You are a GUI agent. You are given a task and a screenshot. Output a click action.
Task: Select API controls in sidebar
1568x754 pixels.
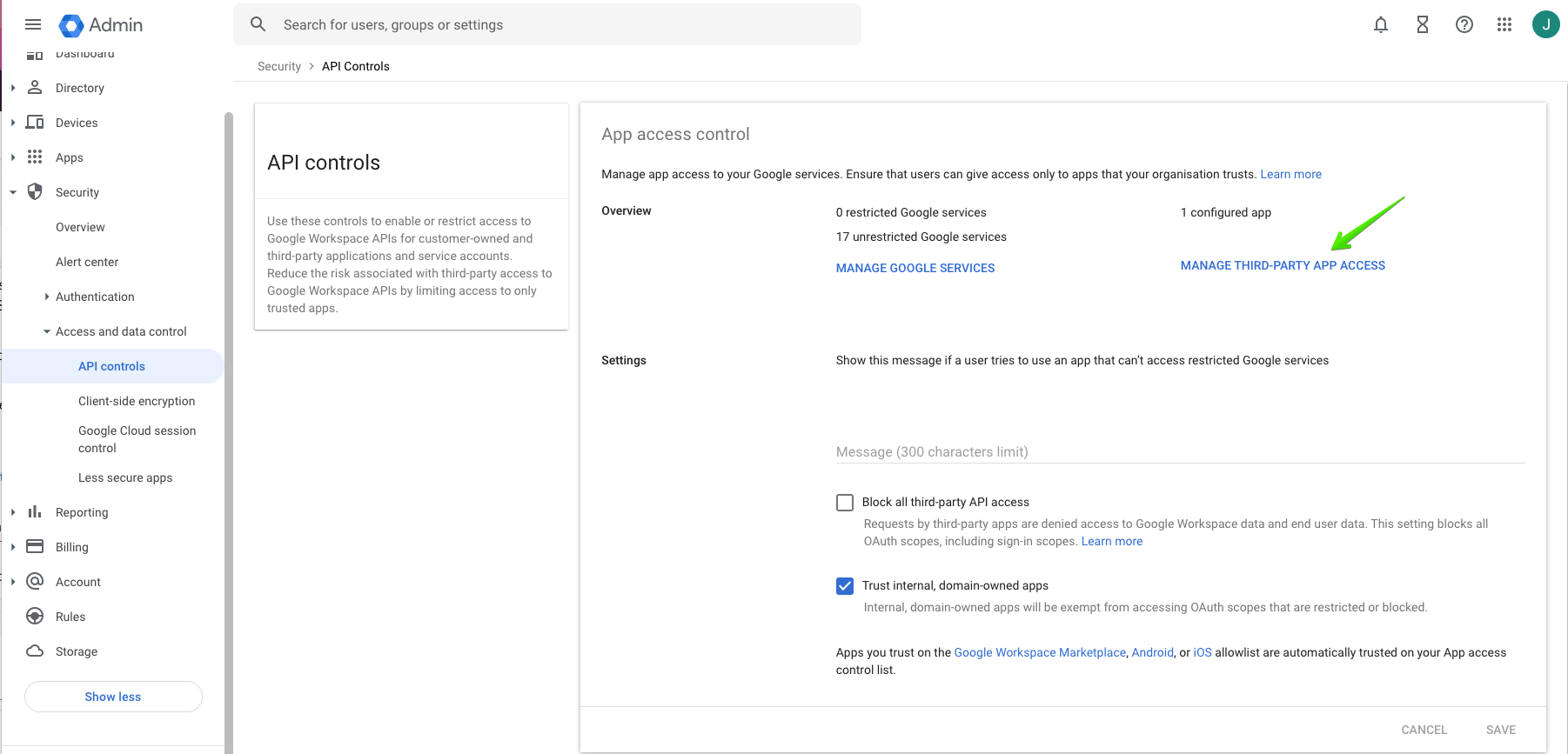[x=111, y=366]
